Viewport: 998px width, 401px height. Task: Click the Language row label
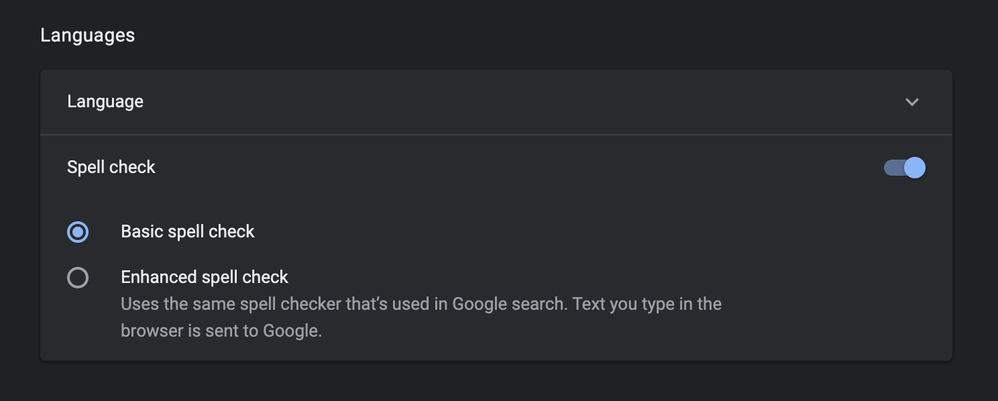point(105,101)
